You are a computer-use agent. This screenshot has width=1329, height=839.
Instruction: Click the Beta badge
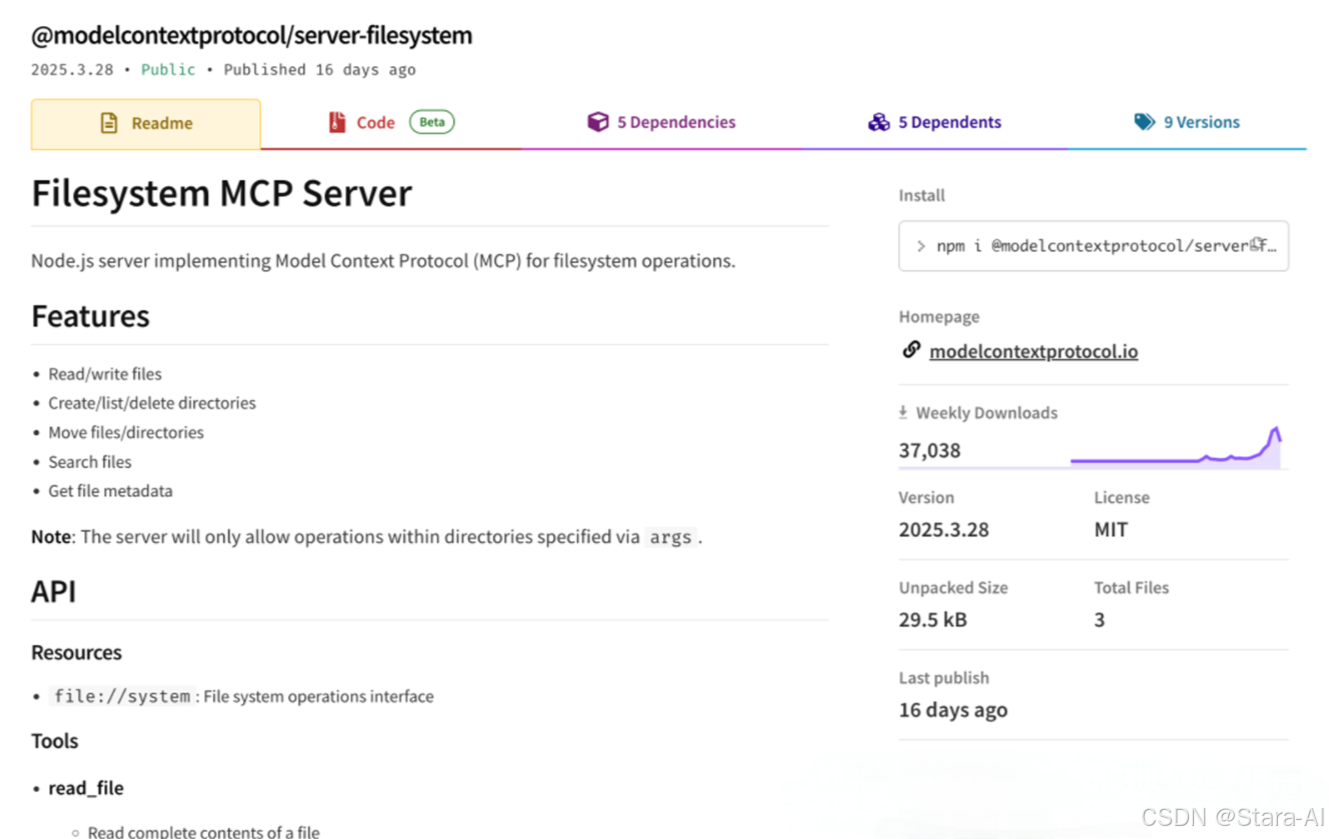432,122
